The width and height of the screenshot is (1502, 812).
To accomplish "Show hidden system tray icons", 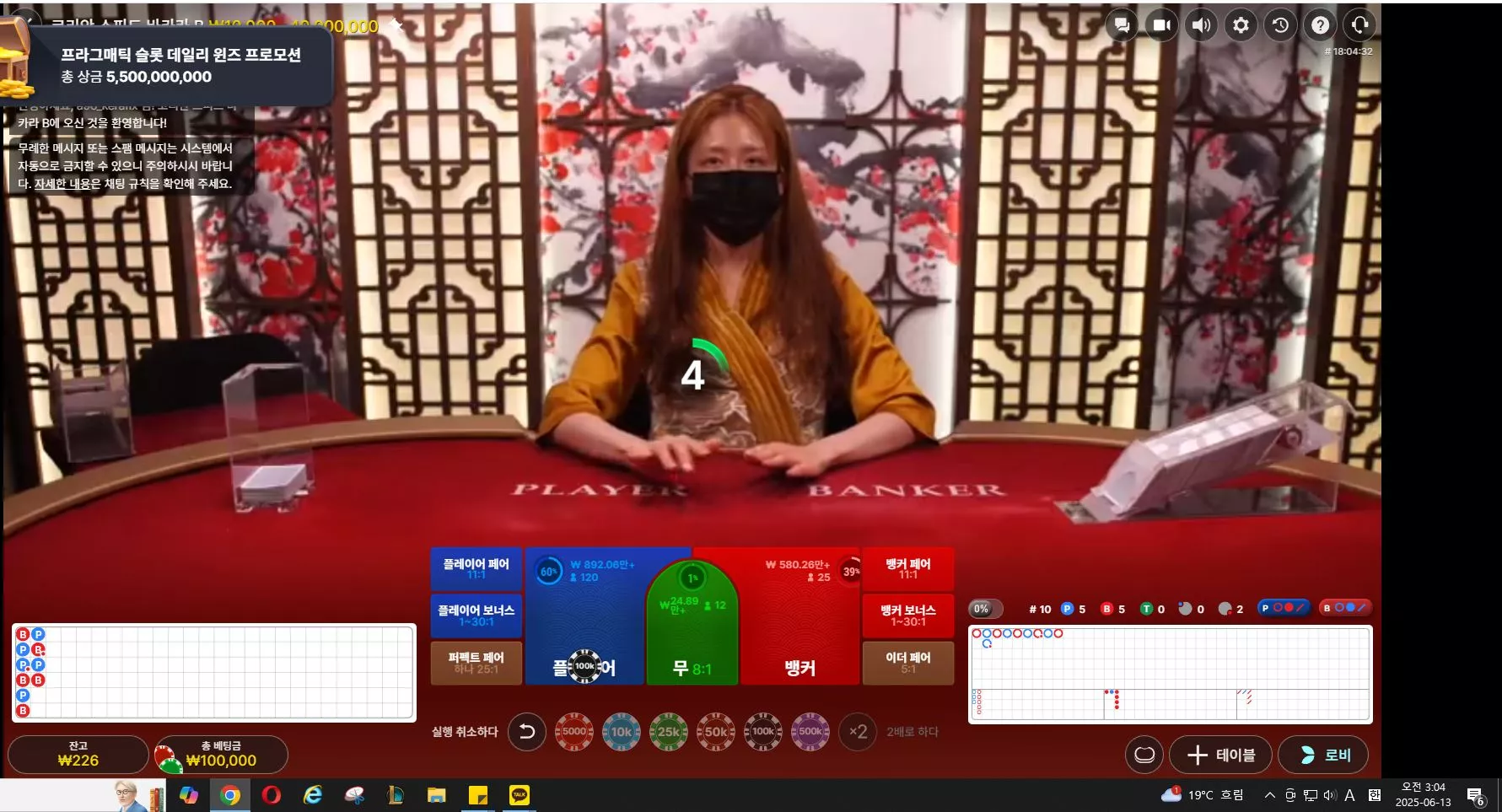I will point(1269,795).
